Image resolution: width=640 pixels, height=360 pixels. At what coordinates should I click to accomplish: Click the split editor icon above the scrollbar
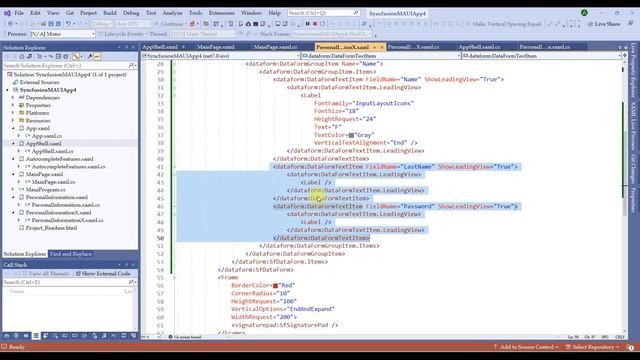(624, 56)
